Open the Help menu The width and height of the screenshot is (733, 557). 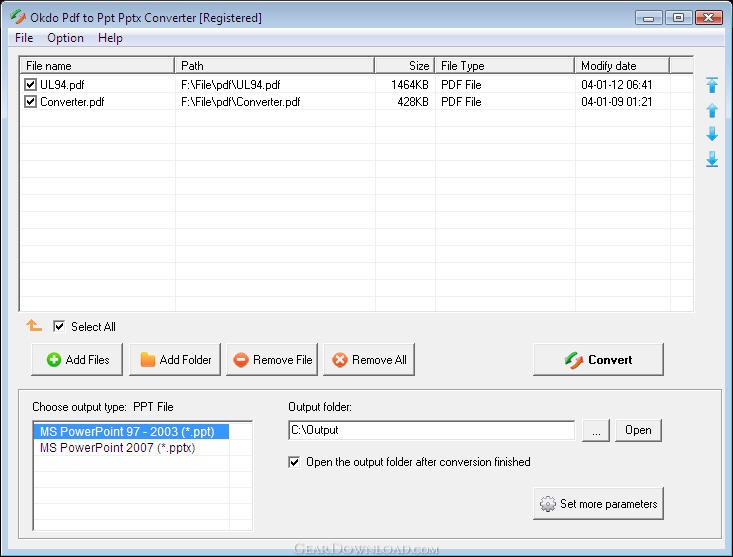(x=110, y=38)
